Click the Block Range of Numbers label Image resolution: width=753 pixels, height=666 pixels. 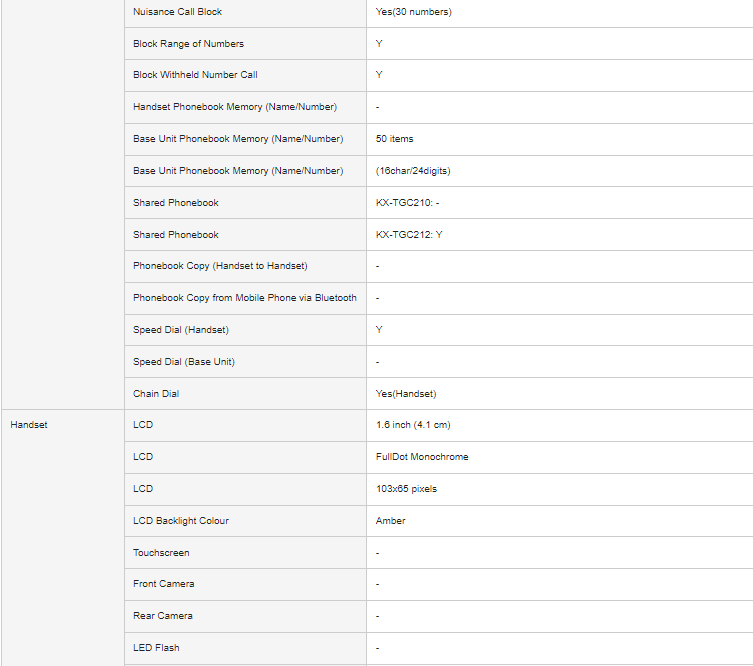click(188, 44)
